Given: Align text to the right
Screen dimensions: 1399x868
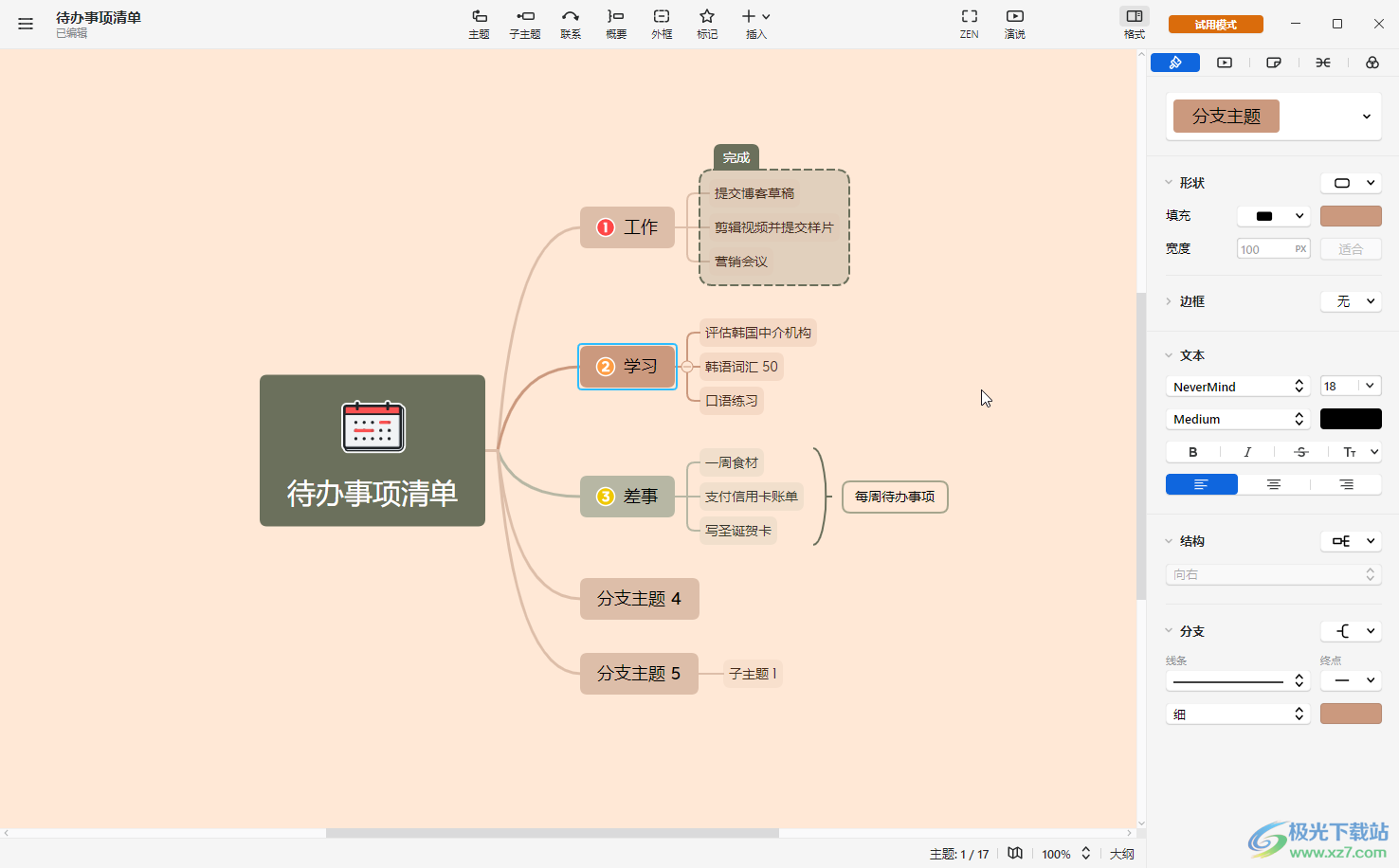Looking at the screenshot, I should click(1346, 484).
